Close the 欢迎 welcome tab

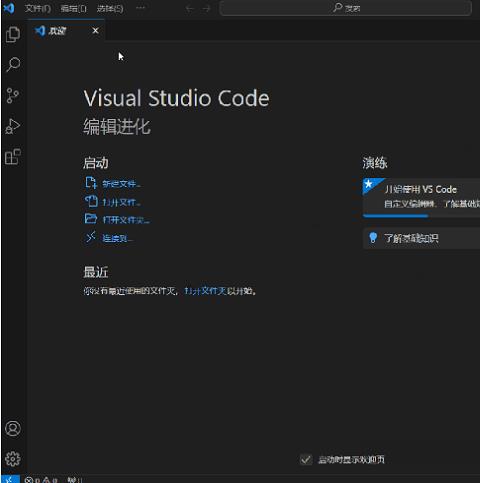tap(95, 31)
